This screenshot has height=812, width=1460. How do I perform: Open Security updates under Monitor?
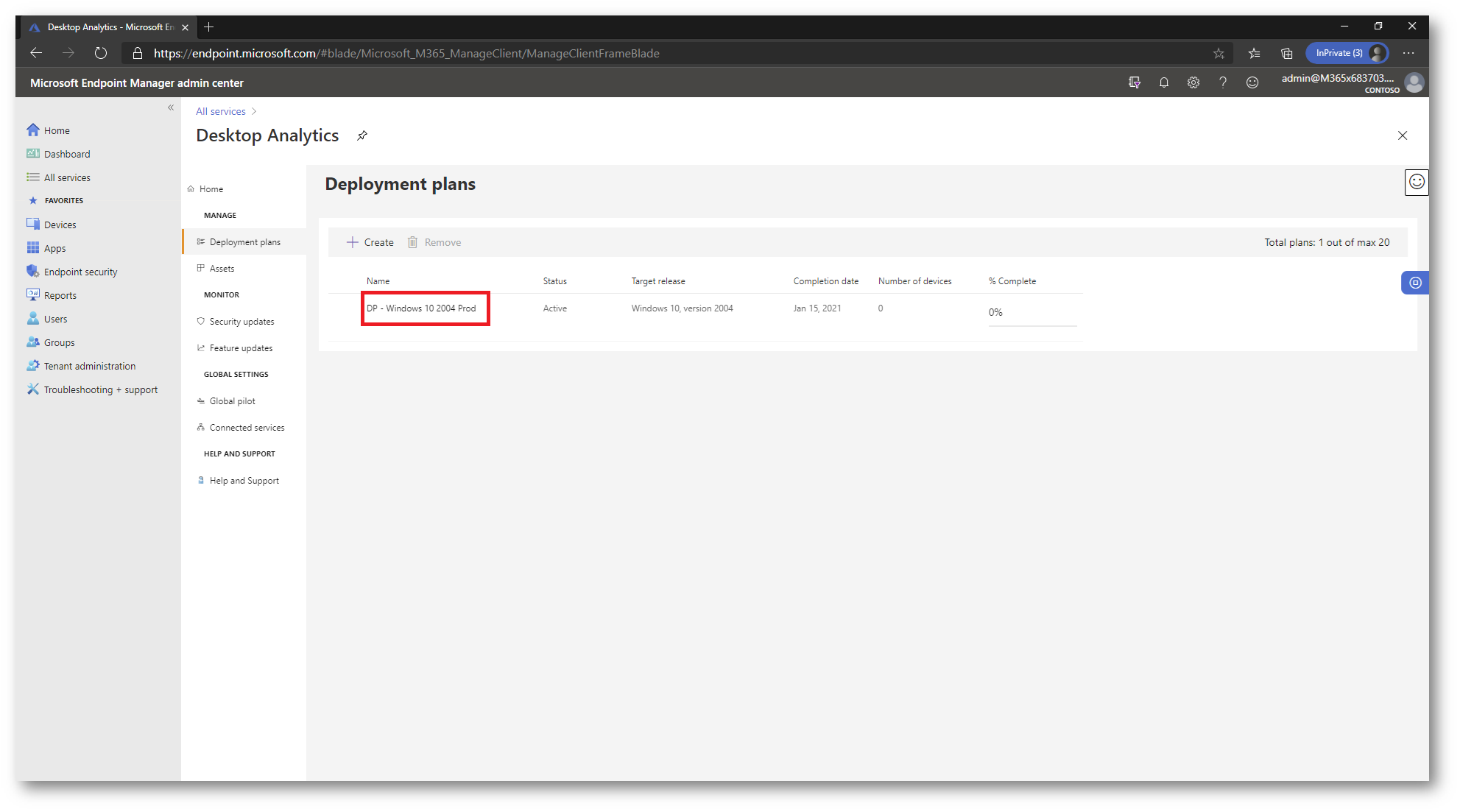[x=241, y=322]
